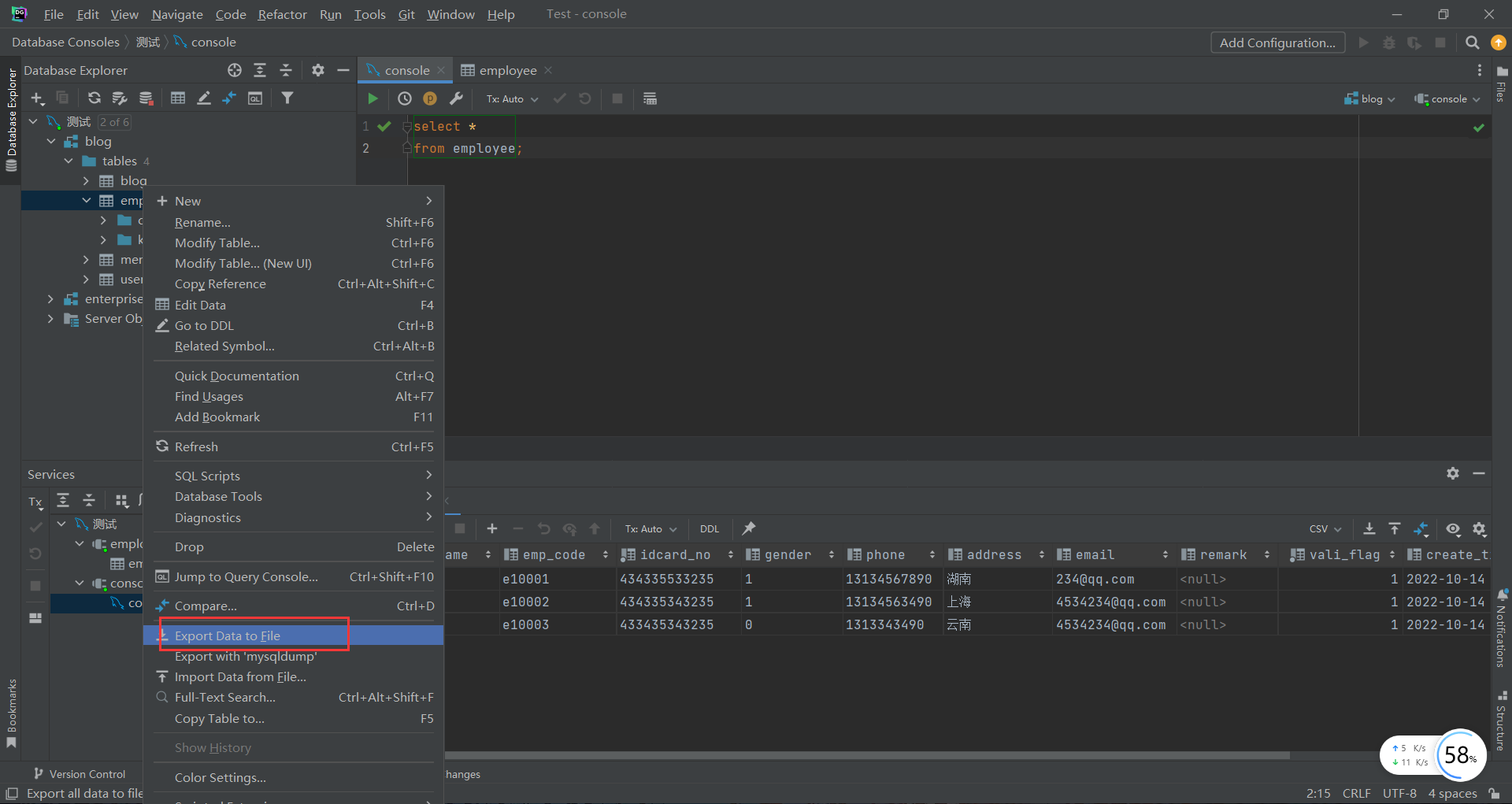The height and width of the screenshot is (804, 1512).
Task: Click the export data download icon in results
Action: [x=1369, y=528]
